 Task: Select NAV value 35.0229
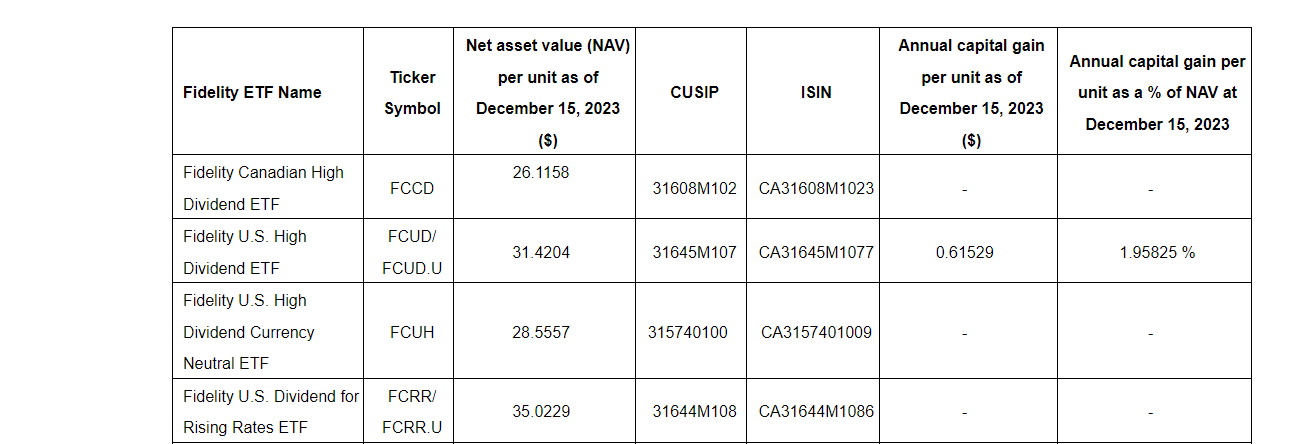541,412
